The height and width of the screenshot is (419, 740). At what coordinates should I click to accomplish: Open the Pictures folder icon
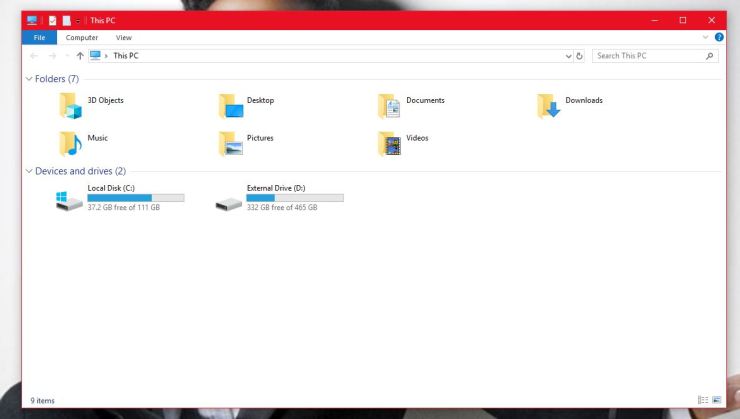[231, 143]
